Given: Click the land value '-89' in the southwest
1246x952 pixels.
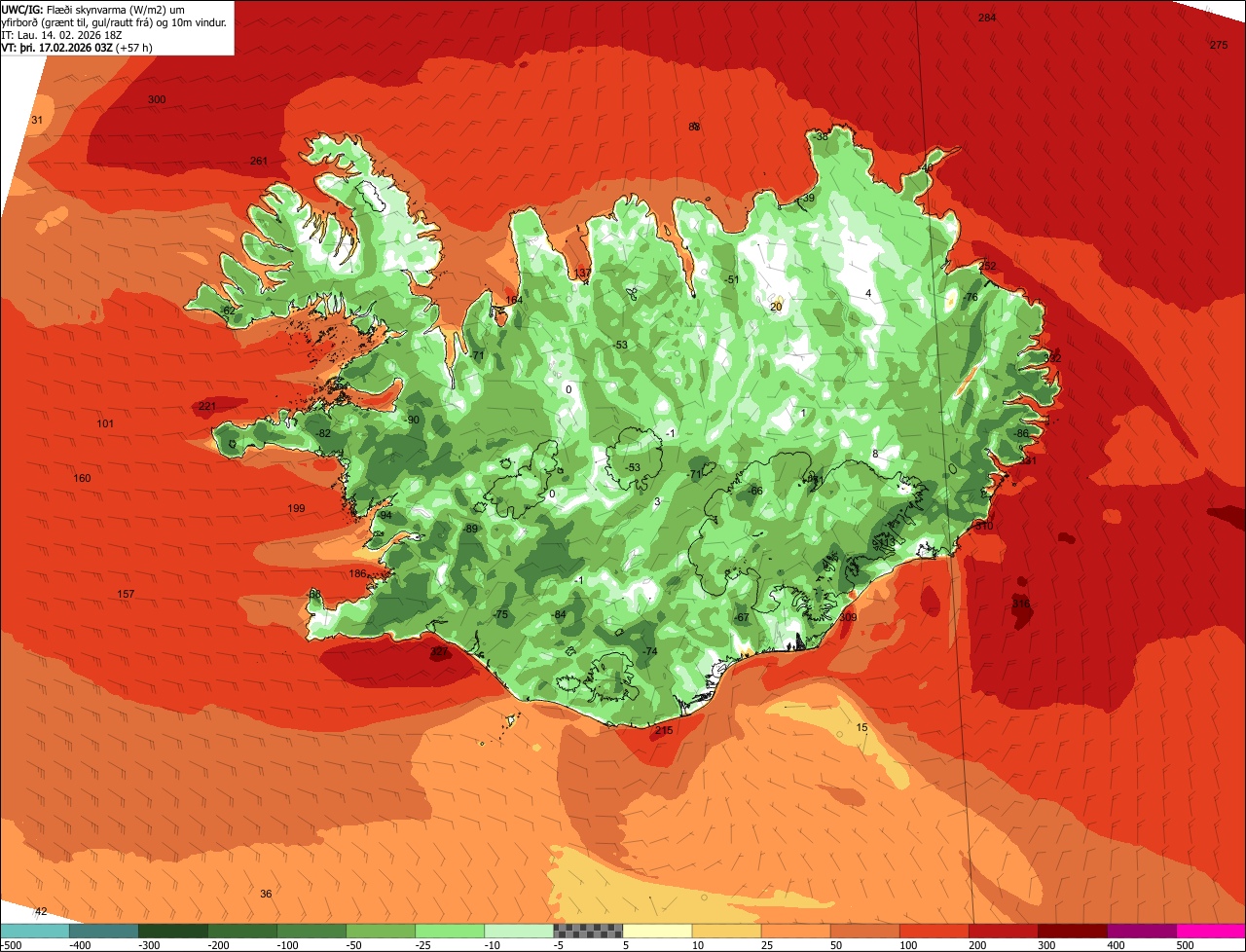Looking at the screenshot, I should click(470, 528).
